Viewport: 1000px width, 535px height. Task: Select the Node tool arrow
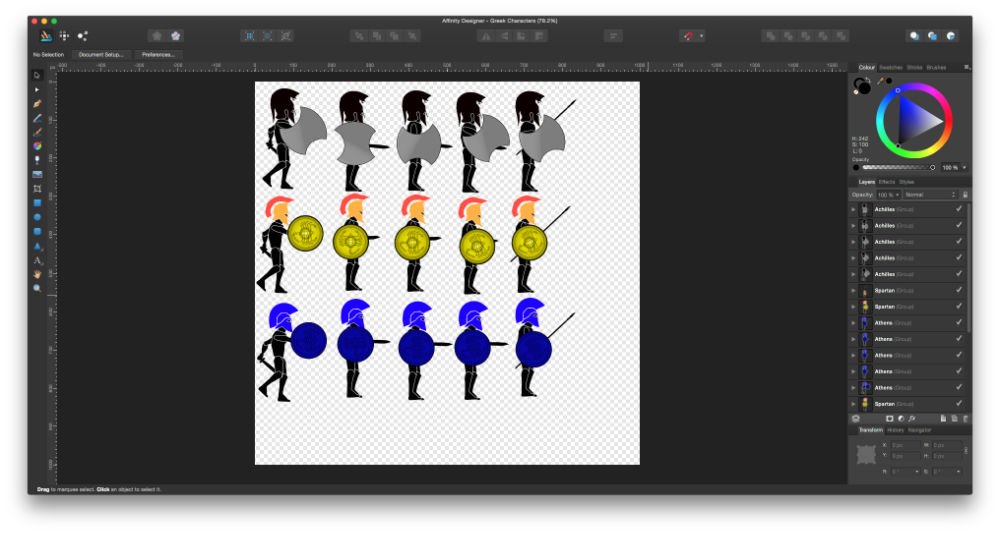pos(37,89)
